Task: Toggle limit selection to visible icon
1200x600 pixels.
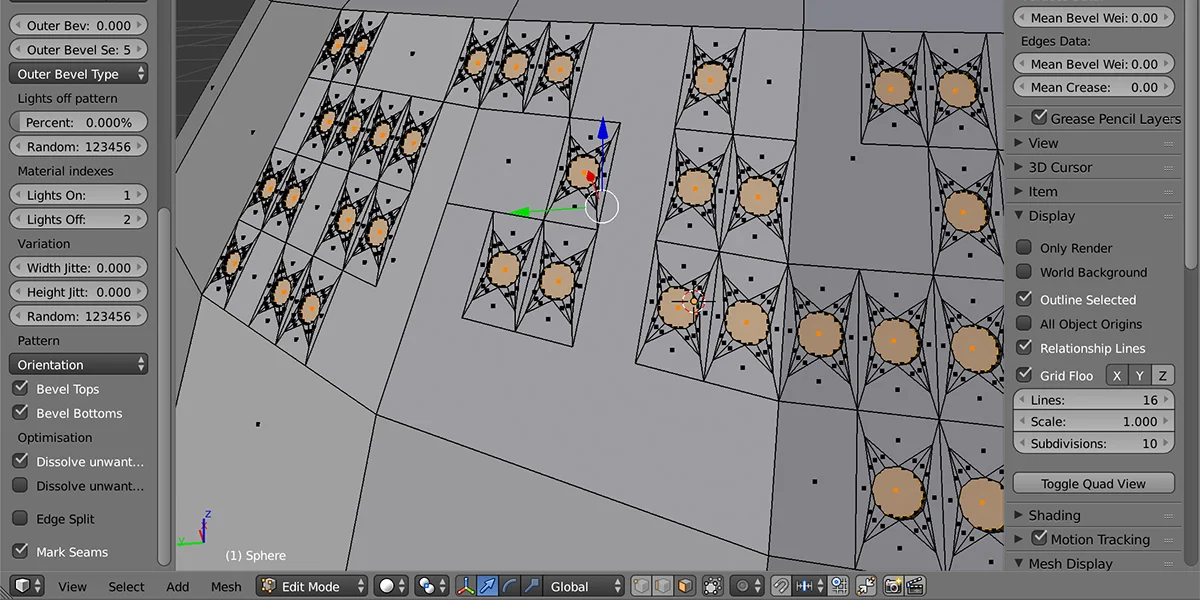Action: [x=713, y=585]
